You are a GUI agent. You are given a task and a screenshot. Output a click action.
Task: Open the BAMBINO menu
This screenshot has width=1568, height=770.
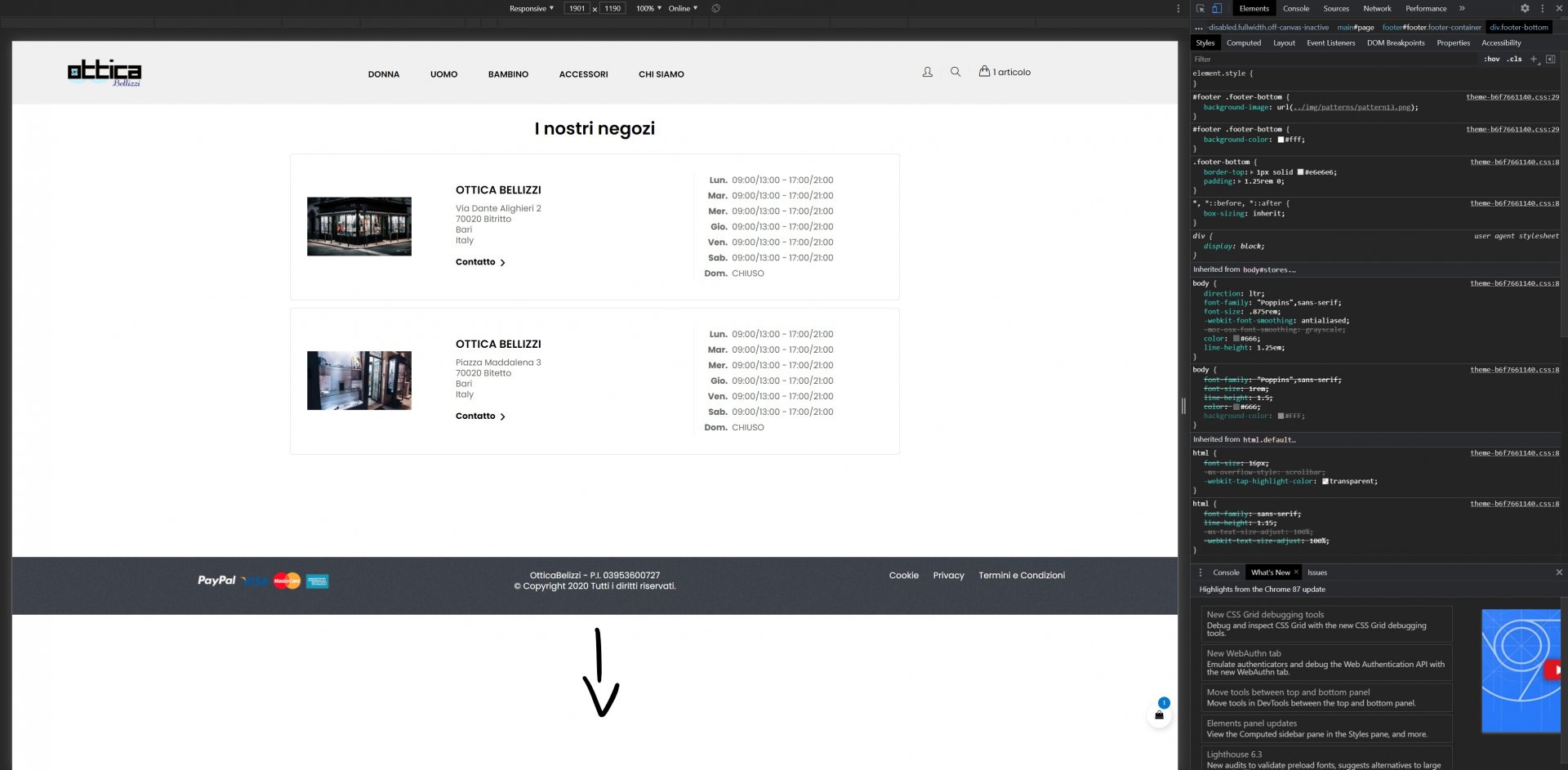point(508,74)
